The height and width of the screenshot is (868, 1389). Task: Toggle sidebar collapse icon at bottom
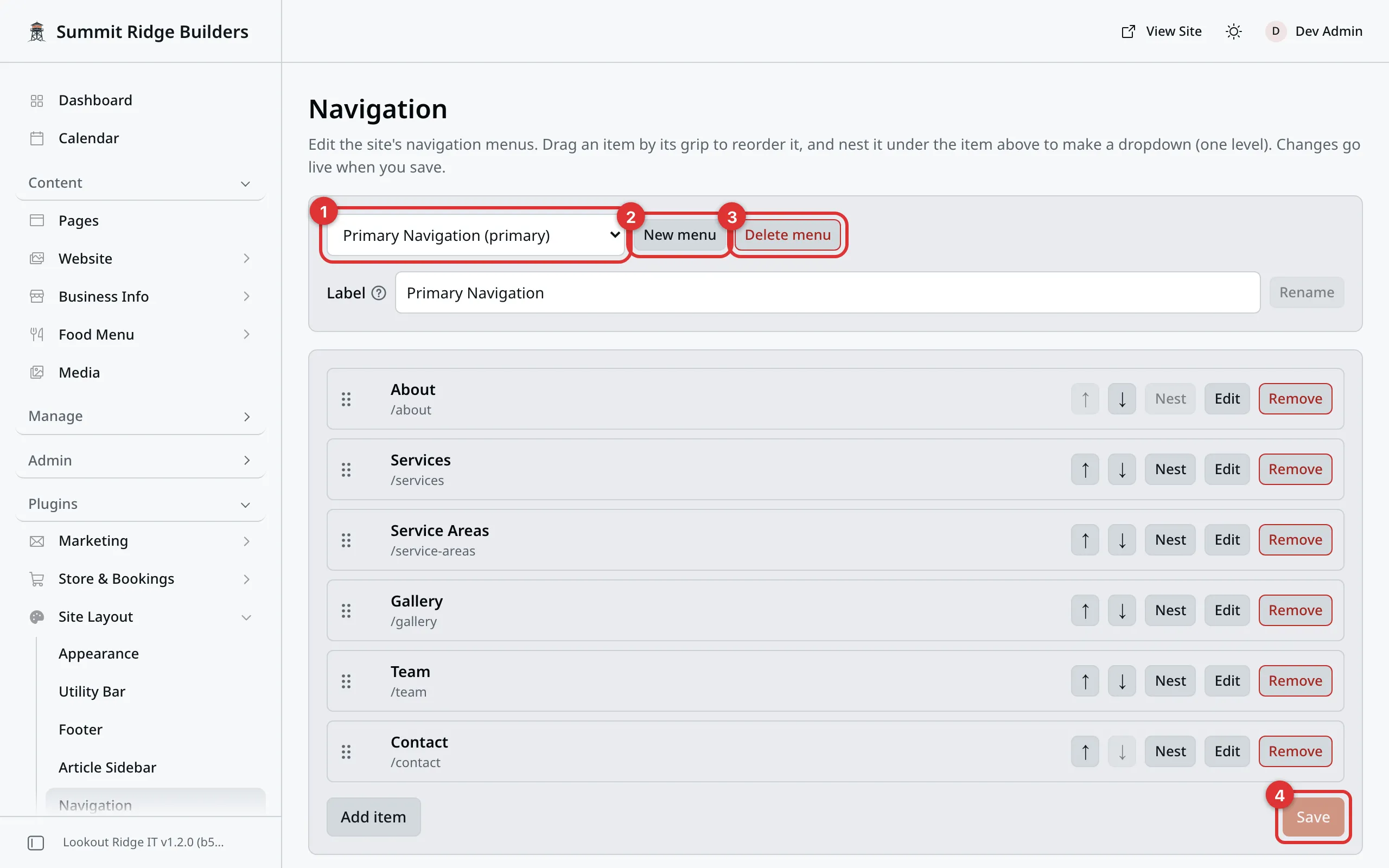36,842
